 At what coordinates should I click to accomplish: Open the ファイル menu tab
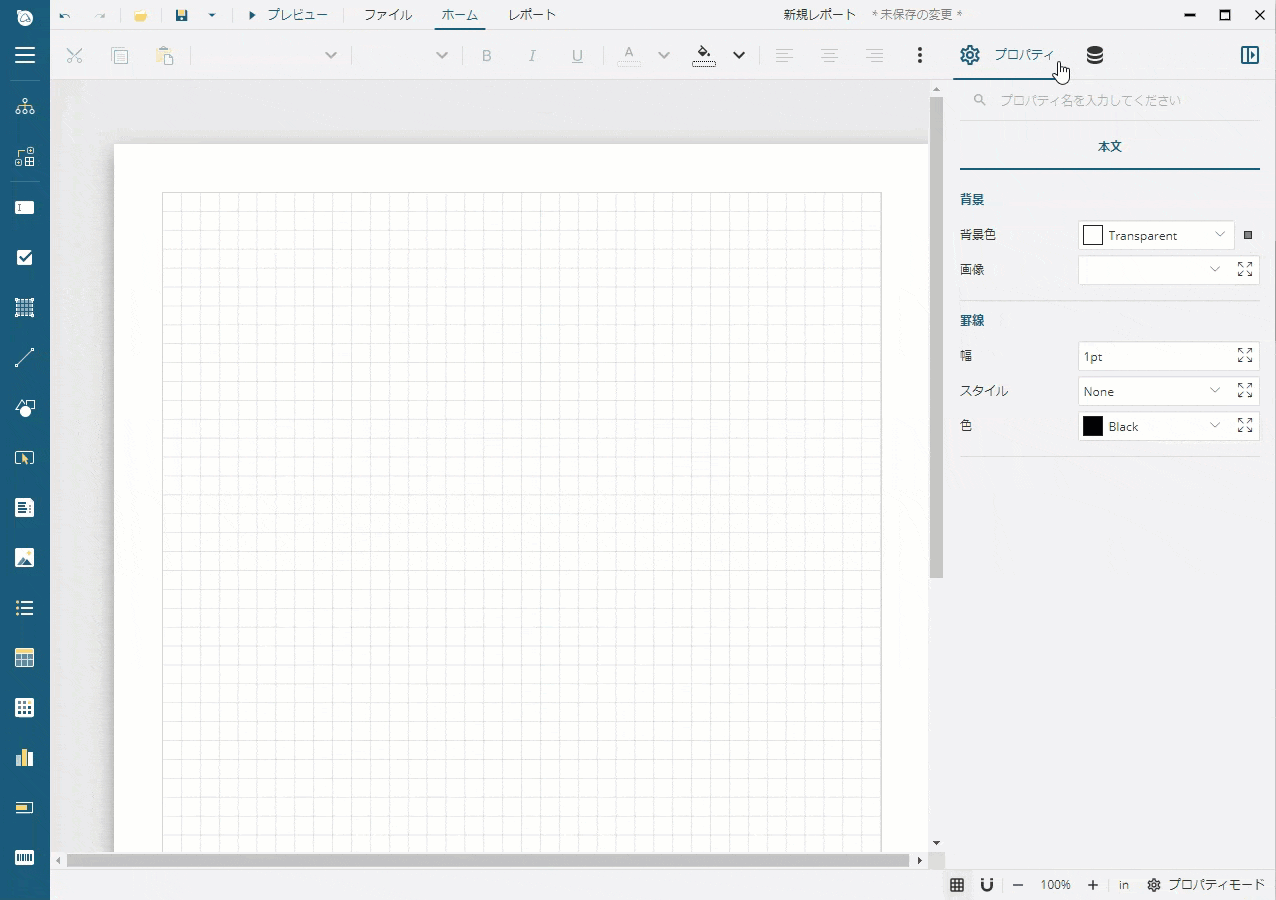[x=387, y=15]
